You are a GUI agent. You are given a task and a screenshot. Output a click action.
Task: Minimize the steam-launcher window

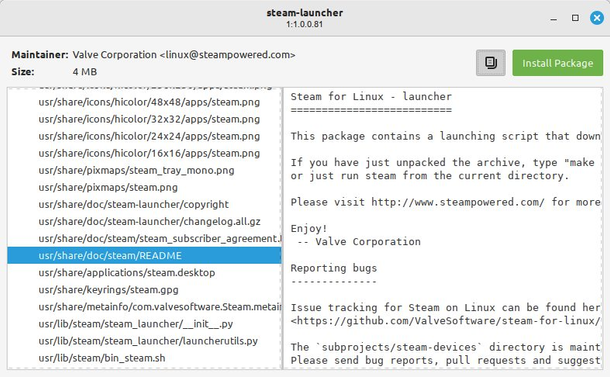(x=554, y=18)
